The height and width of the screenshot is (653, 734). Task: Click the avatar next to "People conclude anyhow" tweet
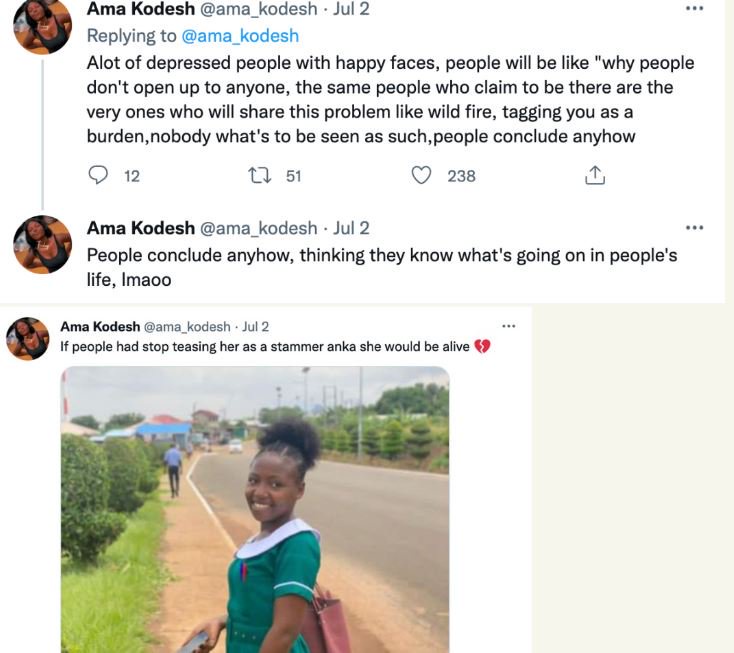42,244
